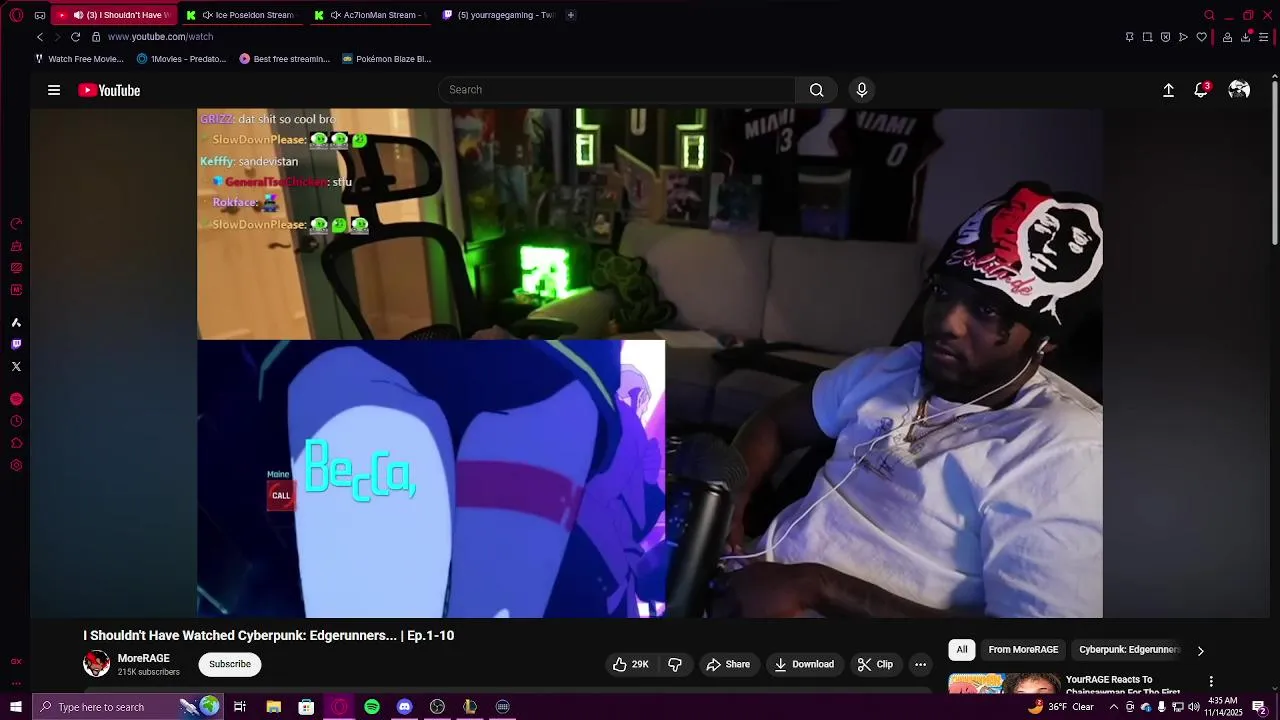The image size is (1280, 720).
Task: Open more actions three-dot menu
Action: pyautogui.click(x=920, y=664)
